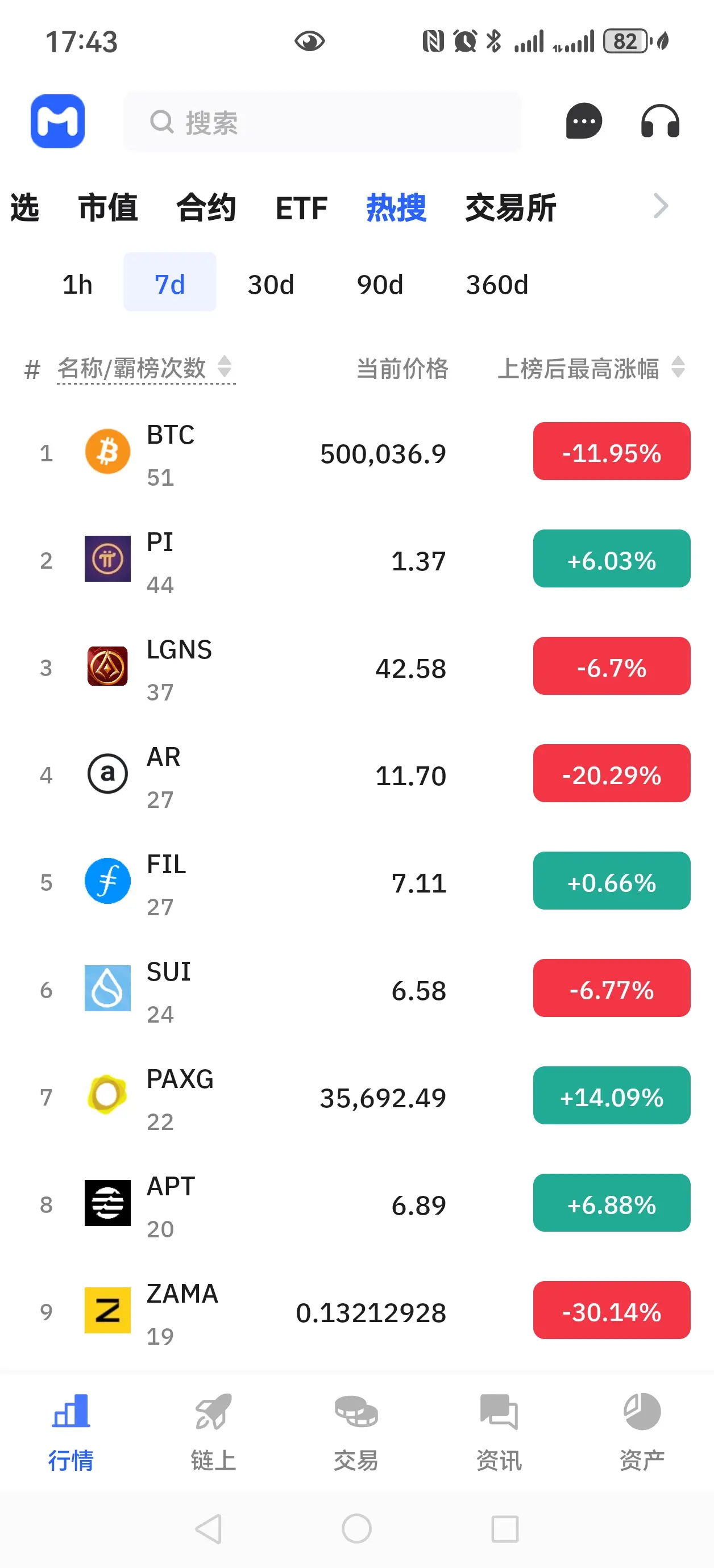Sort by 名称/霸榜次数 column arrows
Viewport: 714px width, 1568px height.
coord(225,367)
